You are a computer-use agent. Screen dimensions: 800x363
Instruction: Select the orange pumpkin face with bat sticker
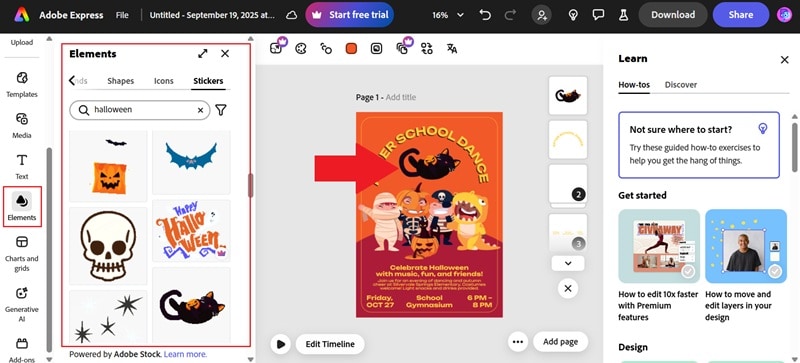click(x=108, y=166)
